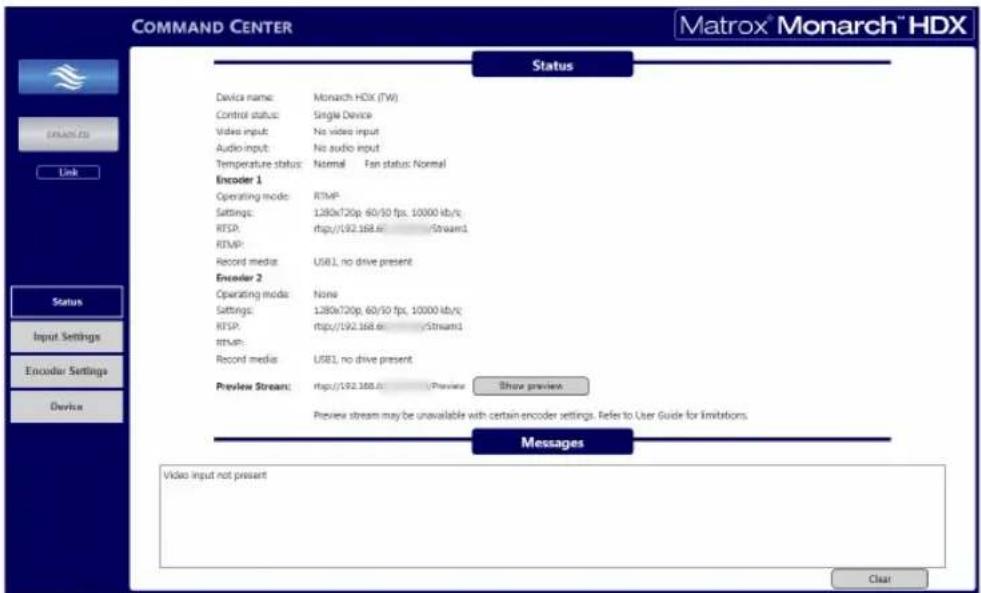The width and height of the screenshot is (981, 593).
Task: Open the Input Settings page
Action: [x=67, y=337]
